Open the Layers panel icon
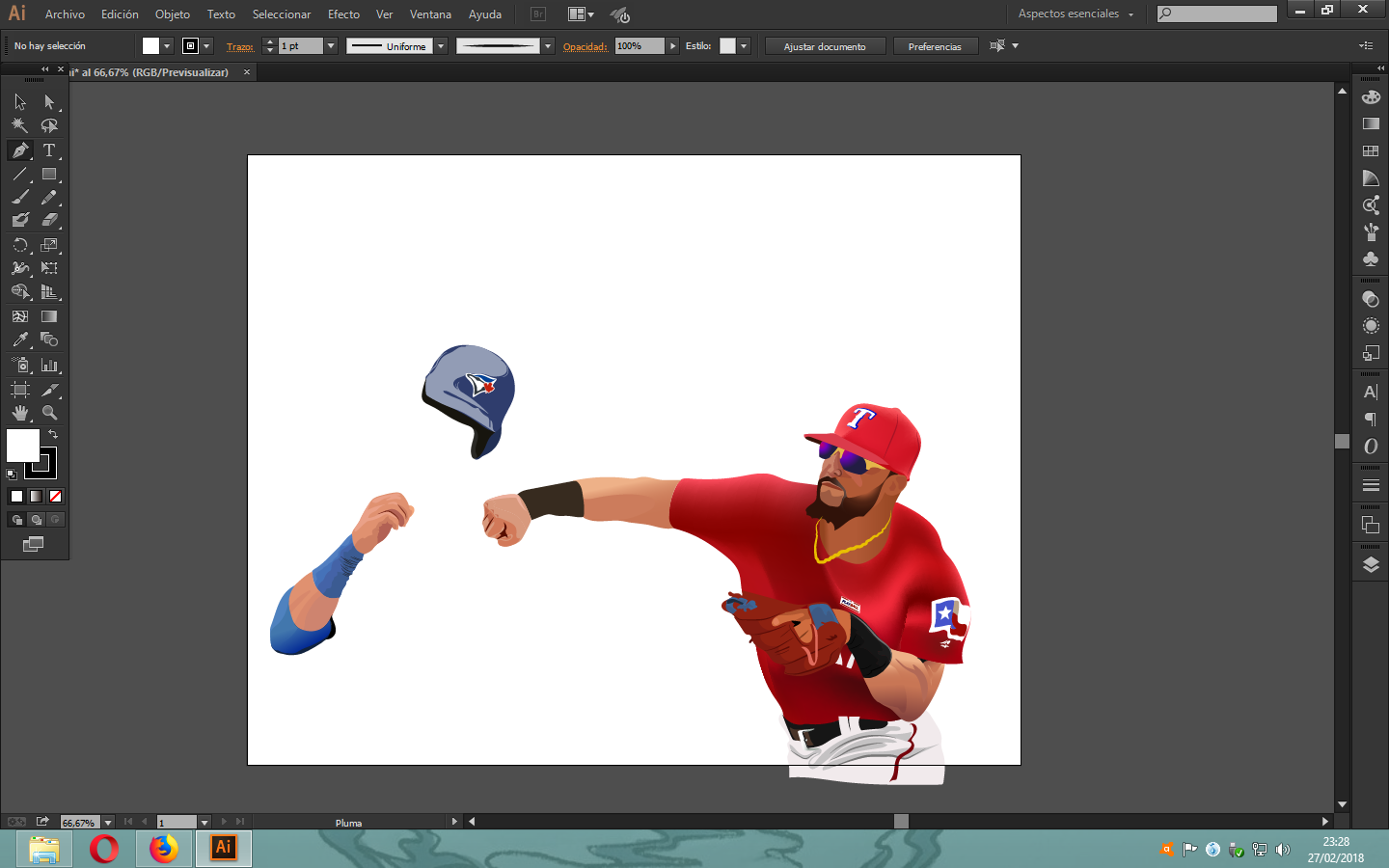1389x868 pixels. point(1371,565)
